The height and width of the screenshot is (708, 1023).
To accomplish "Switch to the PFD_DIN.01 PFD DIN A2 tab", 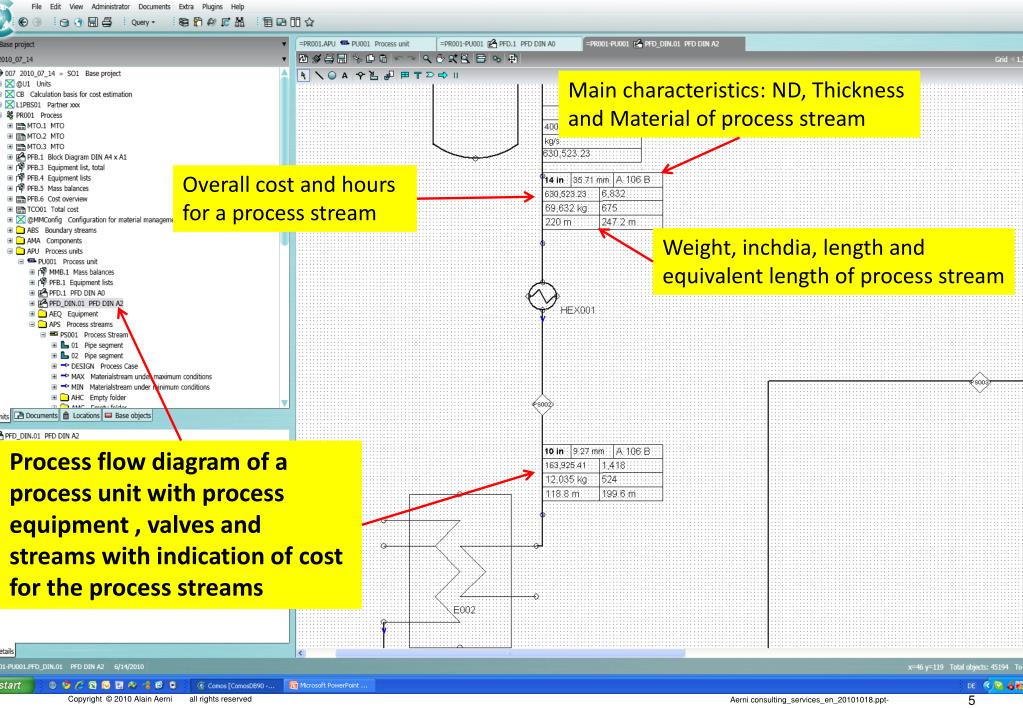I will tap(664, 44).
